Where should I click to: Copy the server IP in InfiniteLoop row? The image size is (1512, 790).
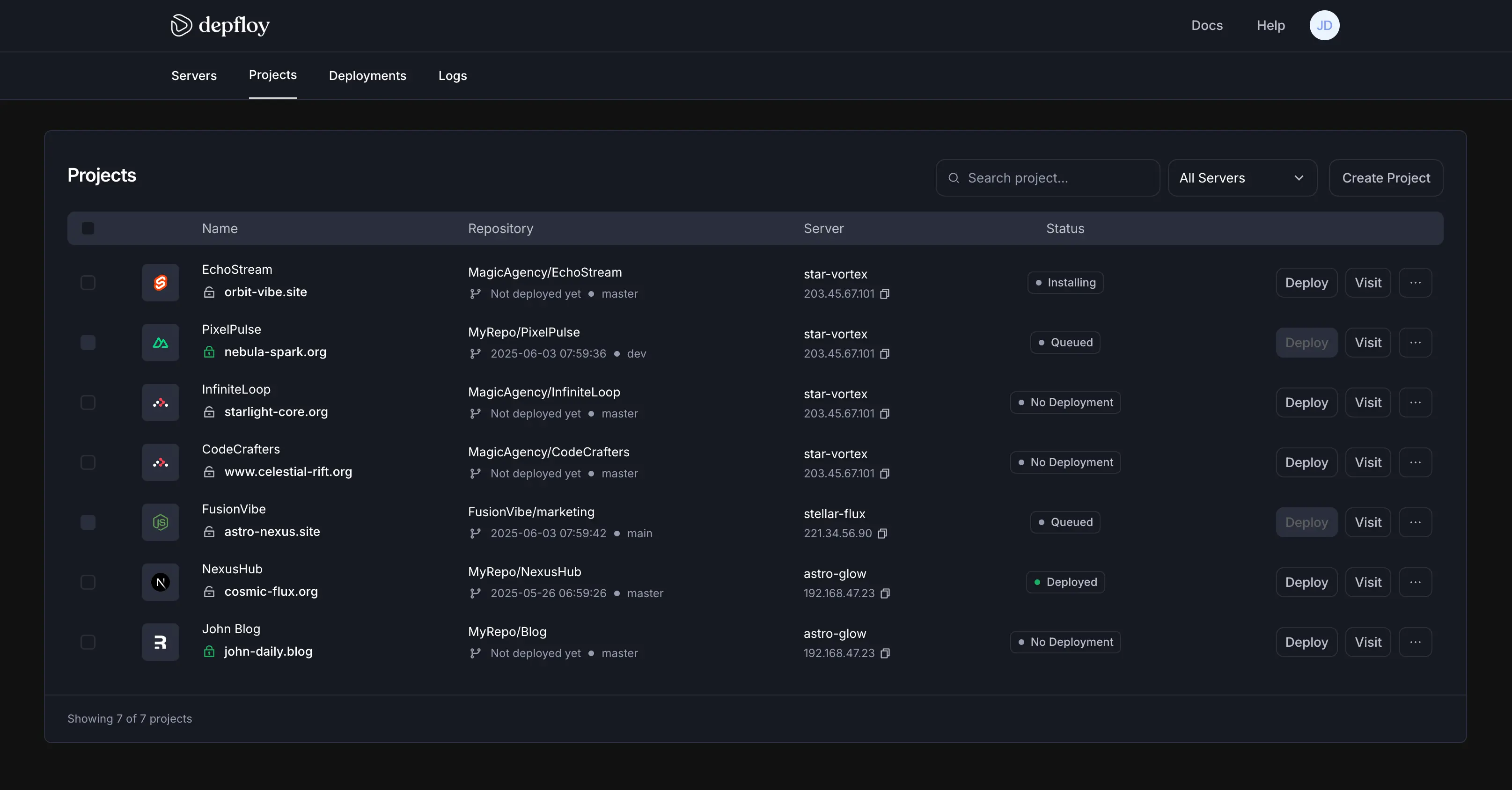(x=885, y=413)
